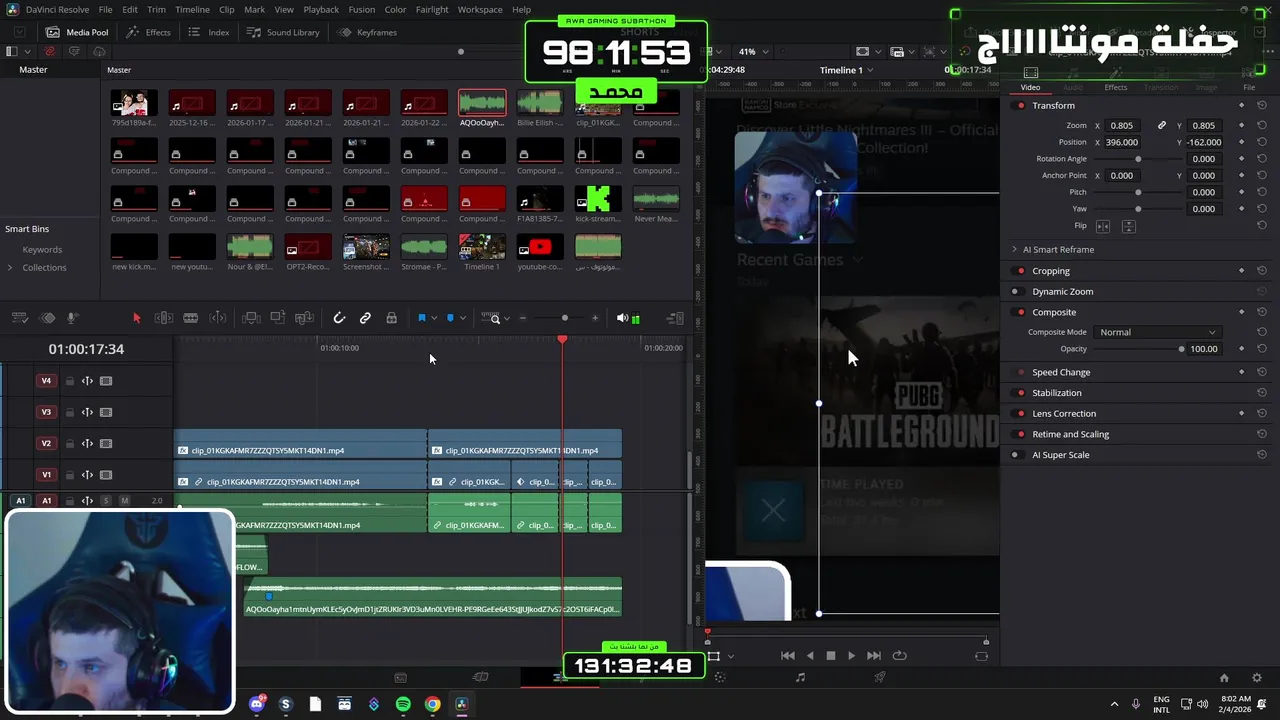The height and width of the screenshot is (720, 1280).
Task: Activate the Blade Edit Mode tool
Action: tap(190, 318)
